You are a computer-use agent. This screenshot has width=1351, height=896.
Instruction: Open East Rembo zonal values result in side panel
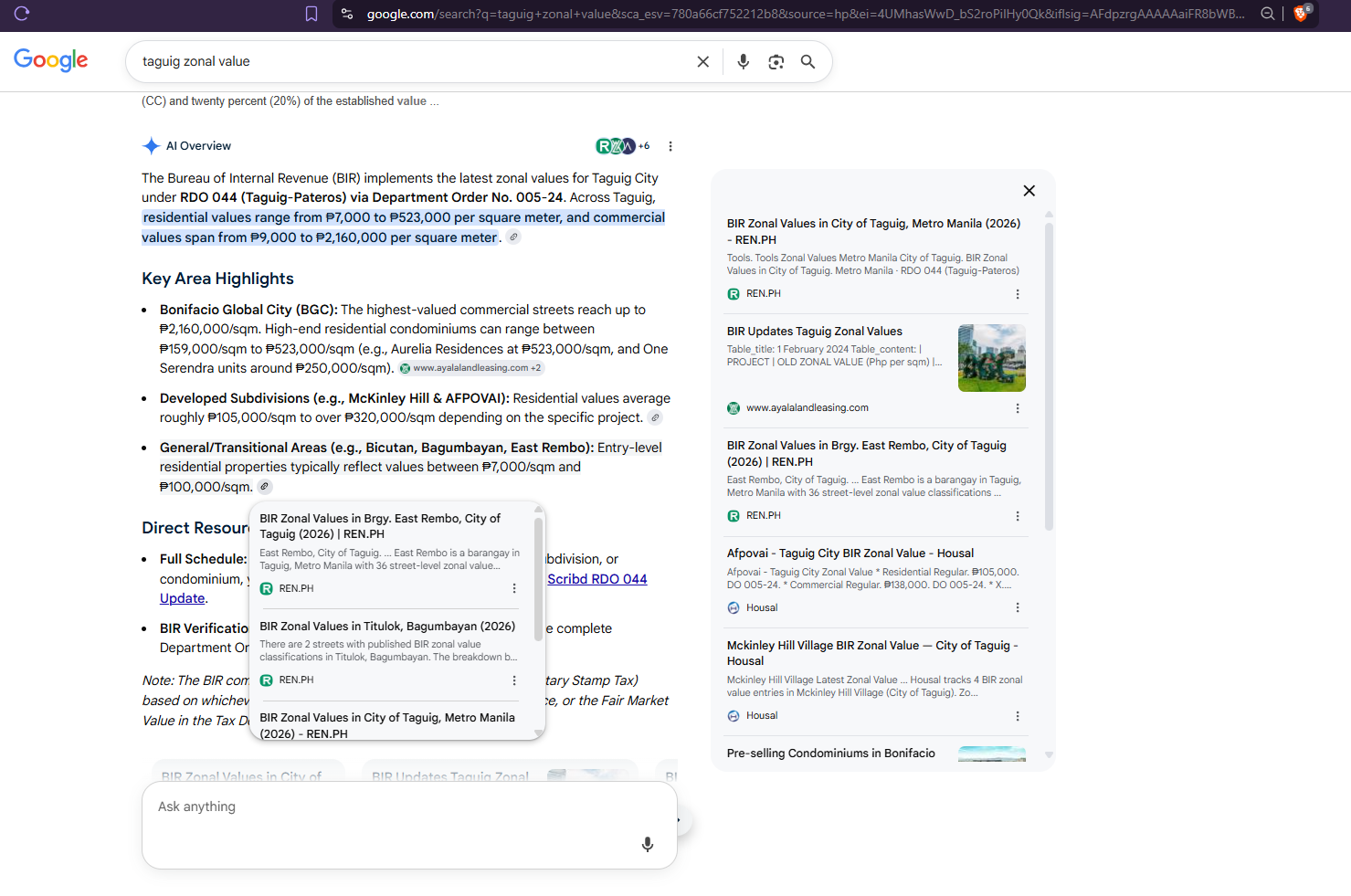click(x=867, y=453)
